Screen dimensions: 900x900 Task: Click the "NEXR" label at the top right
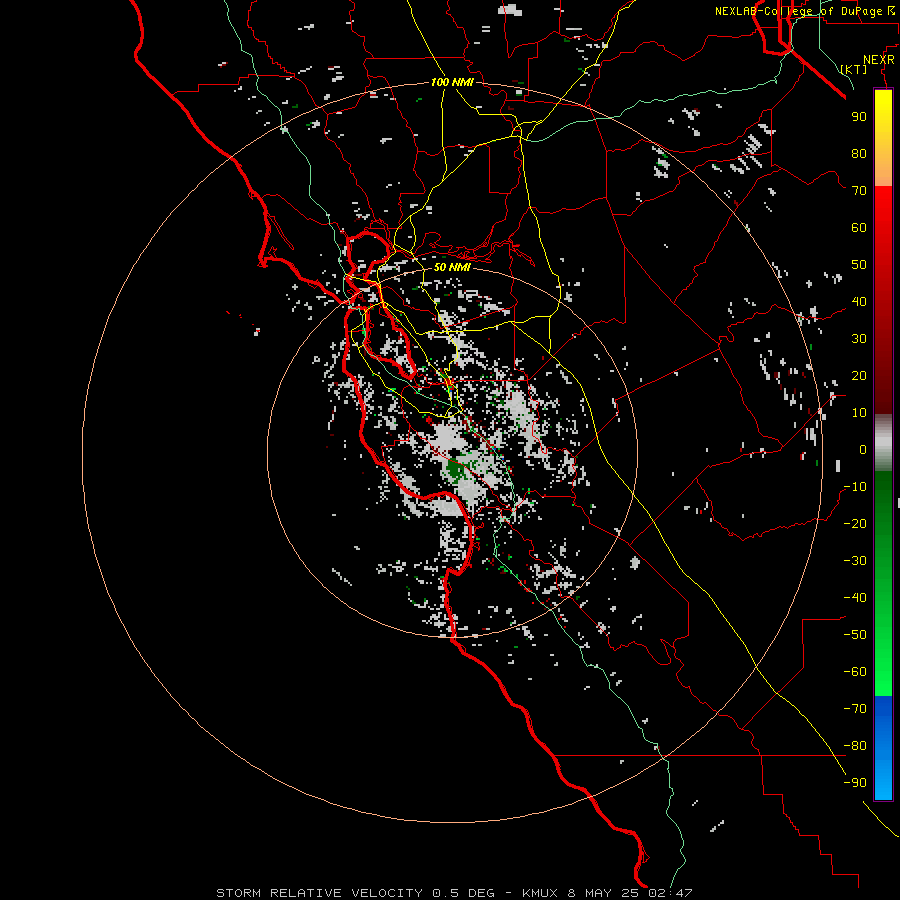click(879, 60)
